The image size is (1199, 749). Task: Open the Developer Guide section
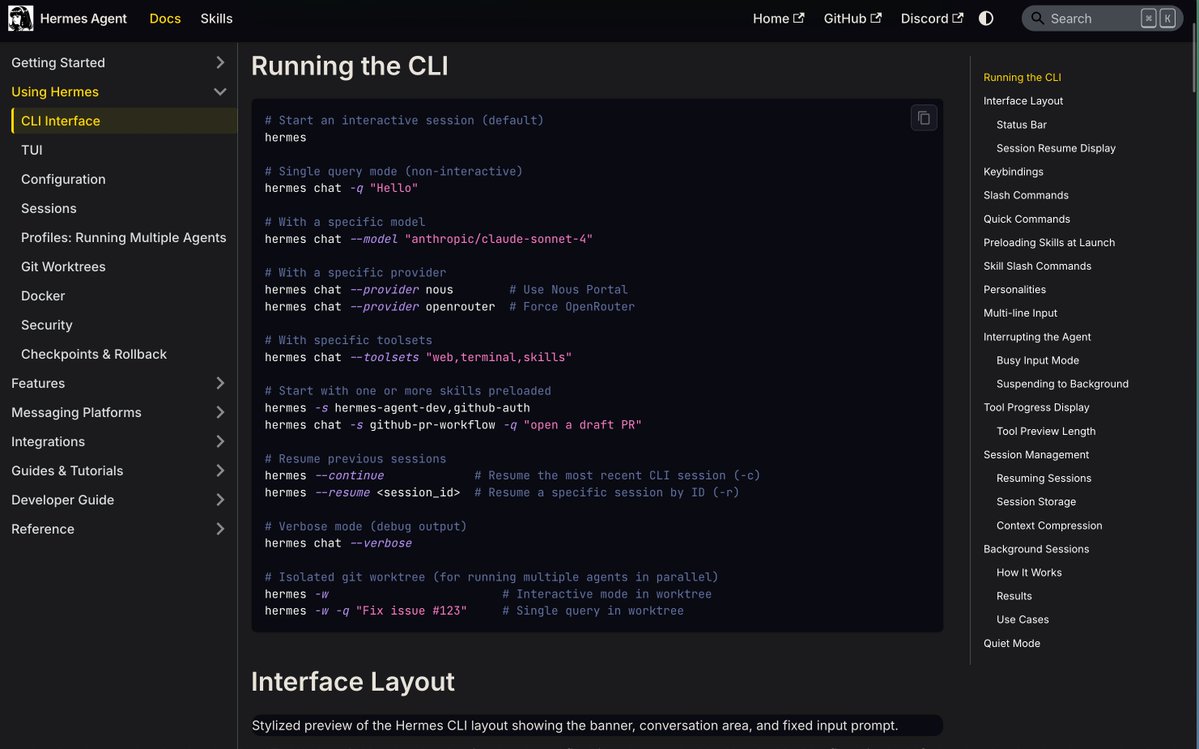63,500
